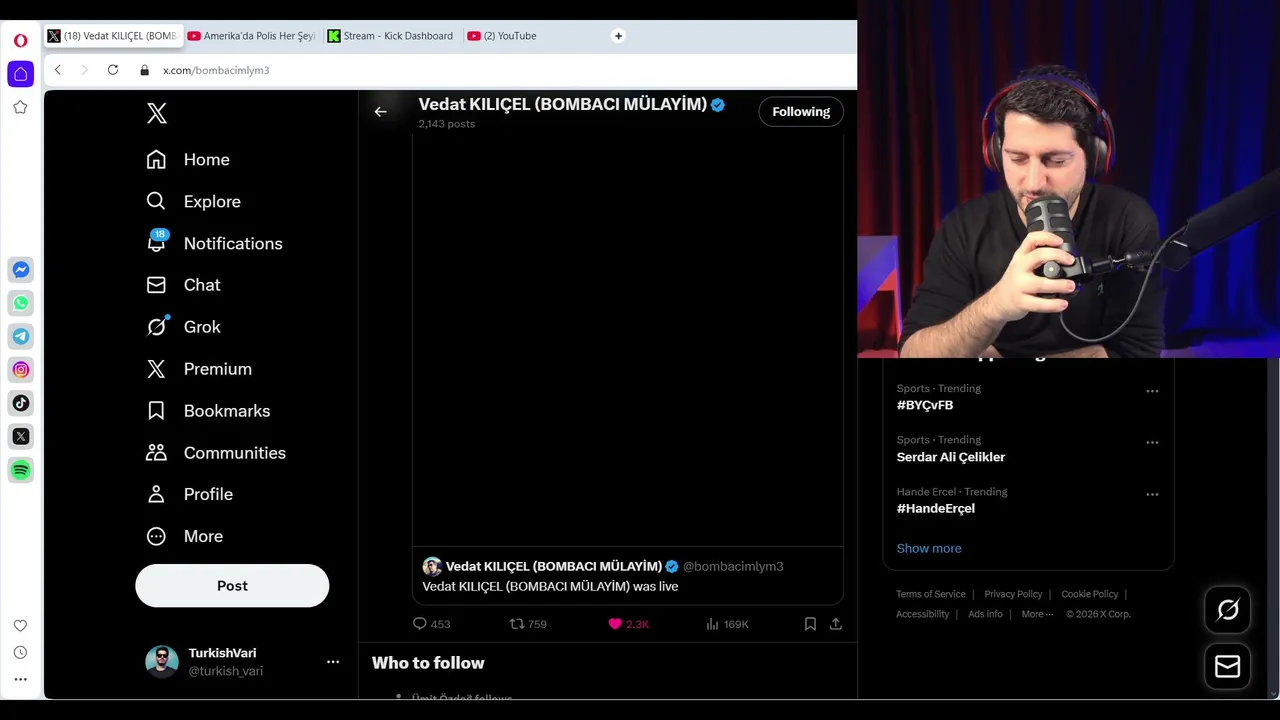Image resolution: width=1280 pixels, height=720 pixels.
Task: Open Privacy Policy link
Action: coord(1013,594)
